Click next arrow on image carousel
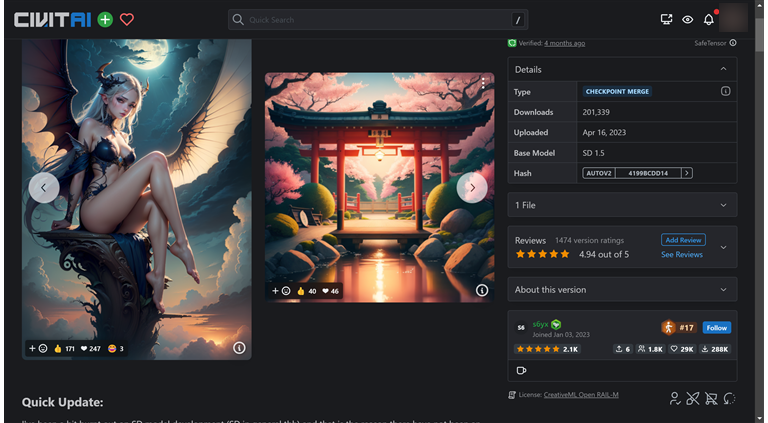Image resolution: width=768 pixels, height=423 pixels. pyautogui.click(x=472, y=187)
